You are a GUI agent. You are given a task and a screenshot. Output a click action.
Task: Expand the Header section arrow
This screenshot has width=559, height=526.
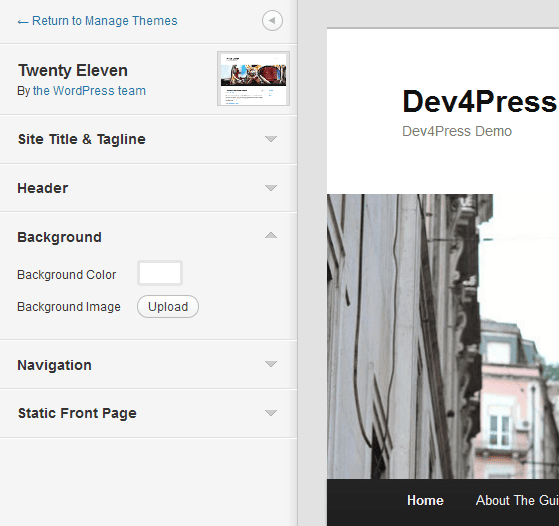coord(271,188)
